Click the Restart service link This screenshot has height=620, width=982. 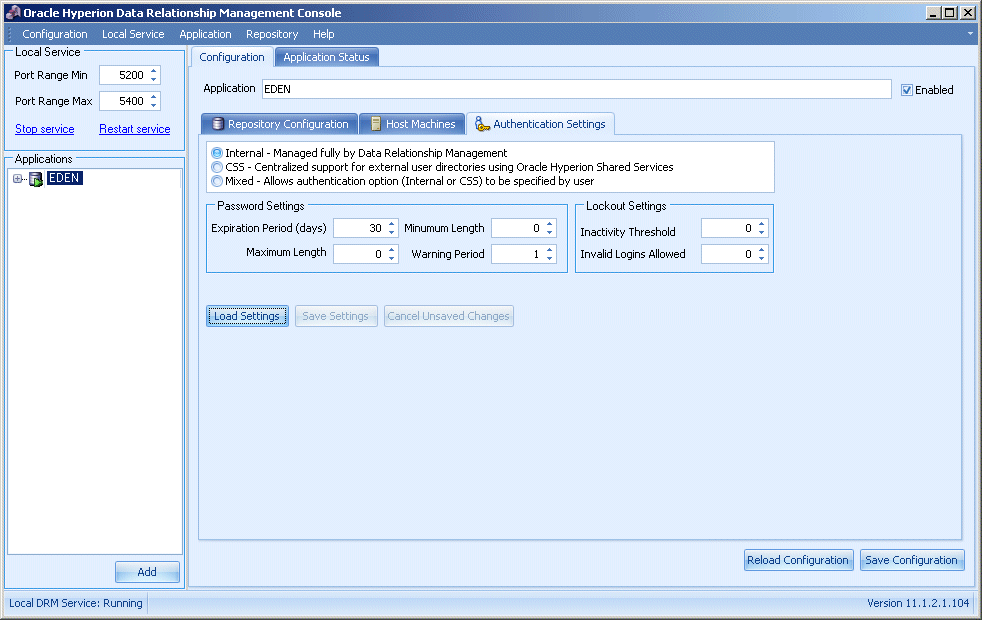click(135, 129)
